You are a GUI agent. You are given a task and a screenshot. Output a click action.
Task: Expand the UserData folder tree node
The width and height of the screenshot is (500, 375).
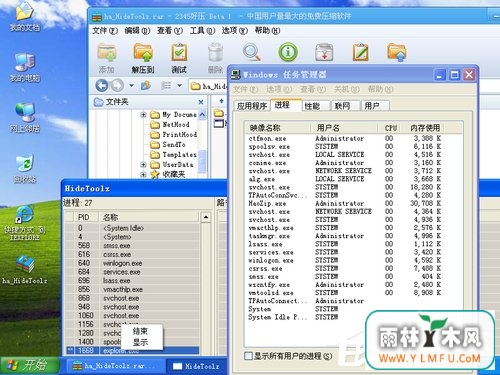143,164
